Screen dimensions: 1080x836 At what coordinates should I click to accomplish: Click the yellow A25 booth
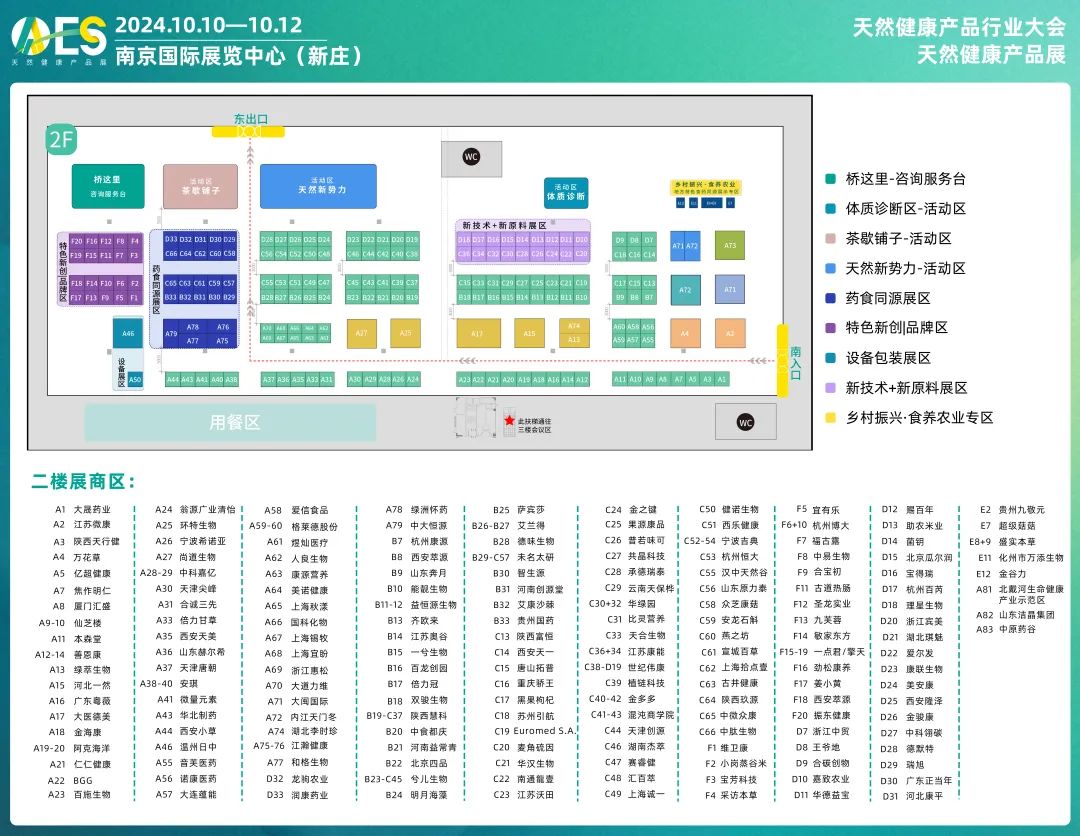(x=406, y=333)
